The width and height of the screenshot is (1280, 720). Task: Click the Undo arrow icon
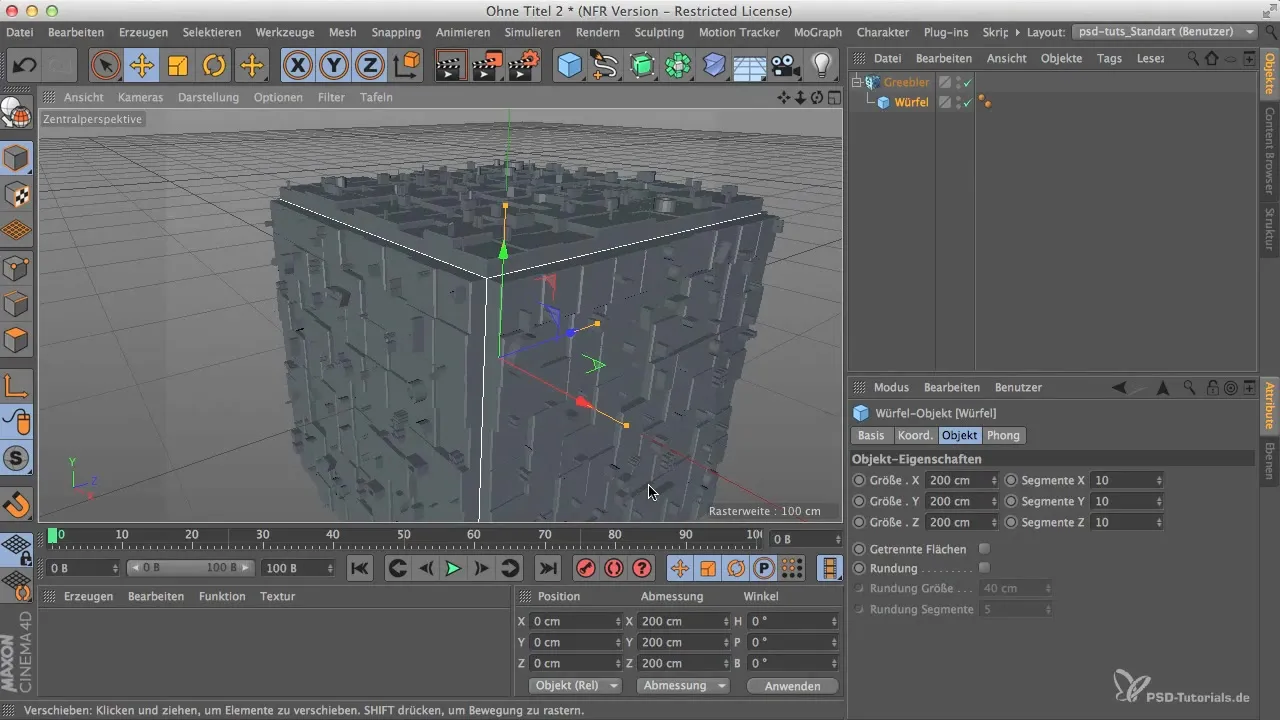[x=24, y=66]
